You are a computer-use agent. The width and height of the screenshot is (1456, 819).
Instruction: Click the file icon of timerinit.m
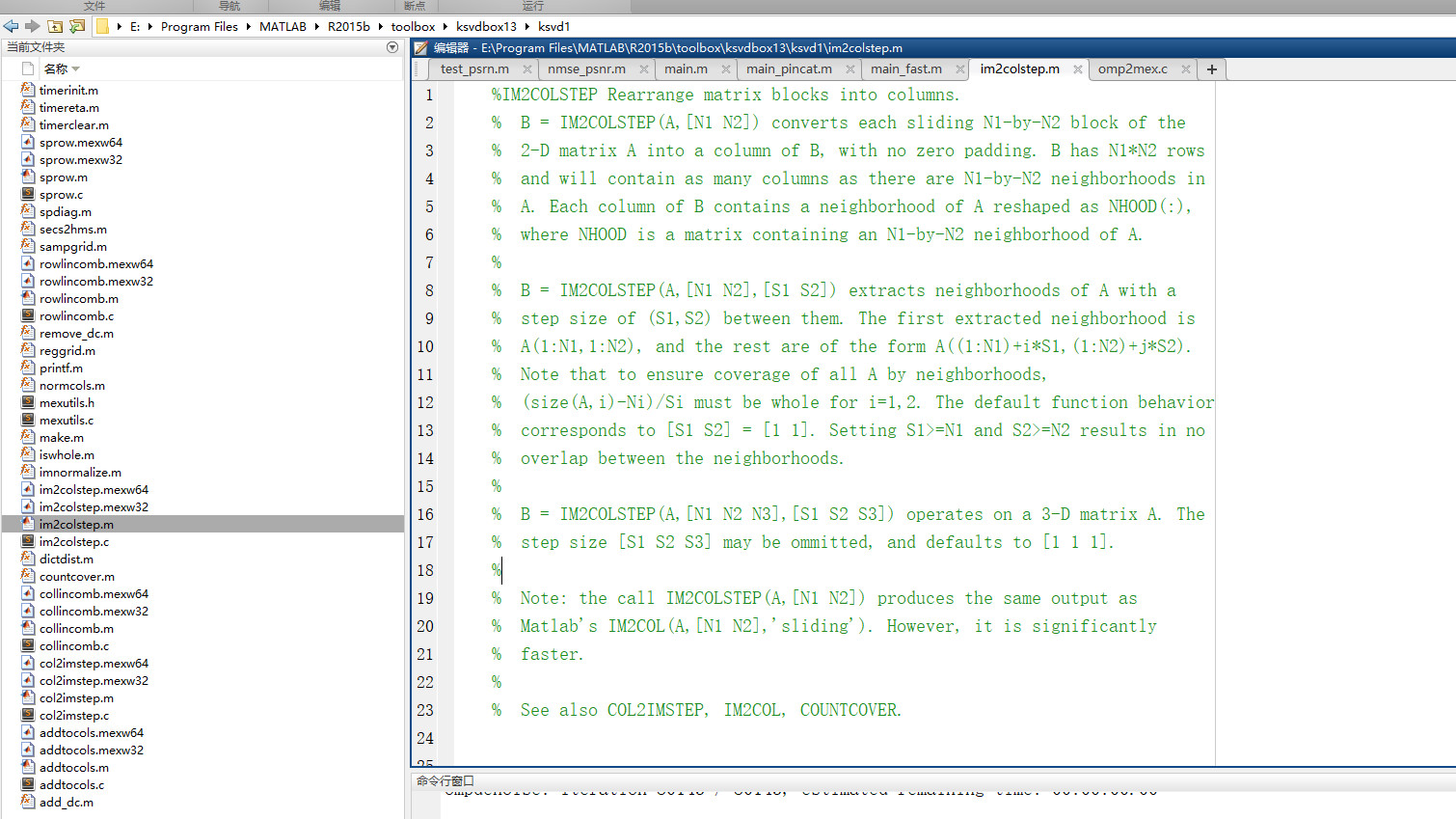coord(28,90)
